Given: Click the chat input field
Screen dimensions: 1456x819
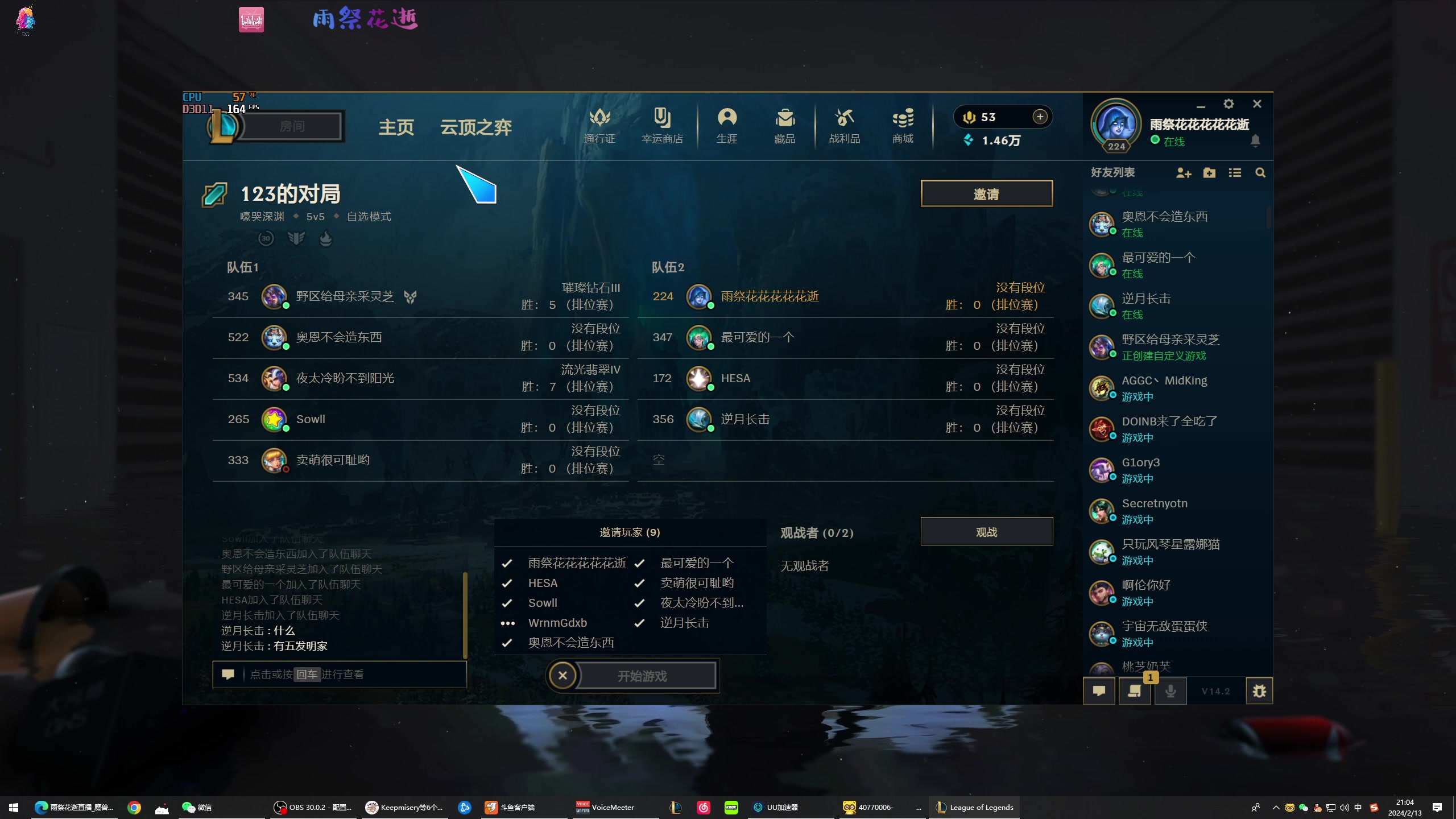Looking at the screenshot, I should pos(340,675).
